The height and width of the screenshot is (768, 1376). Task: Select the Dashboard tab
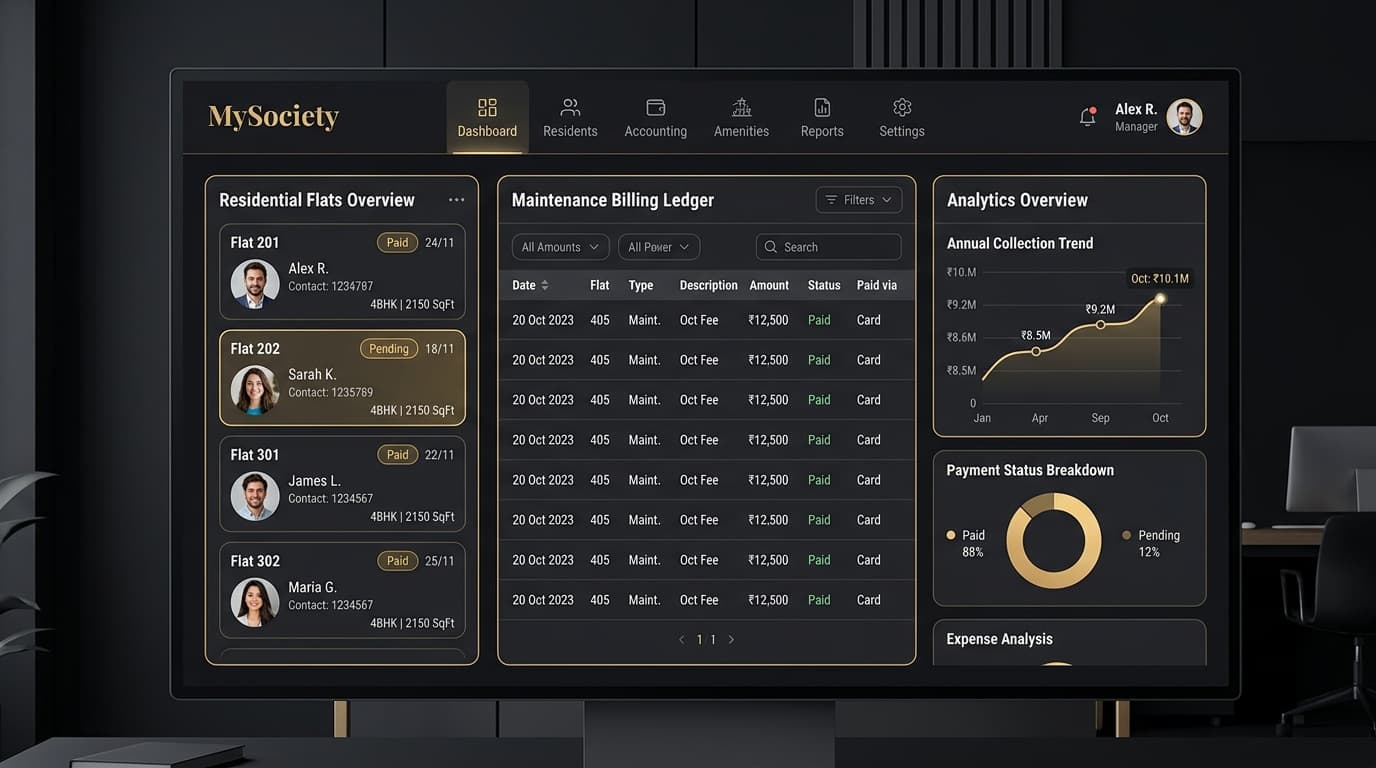click(x=487, y=117)
